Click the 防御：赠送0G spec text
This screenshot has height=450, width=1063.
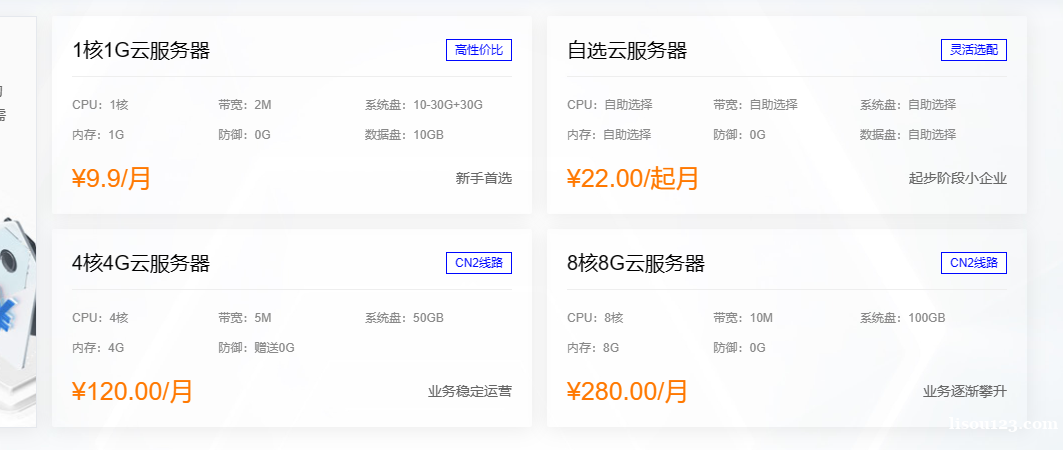click(256, 348)
